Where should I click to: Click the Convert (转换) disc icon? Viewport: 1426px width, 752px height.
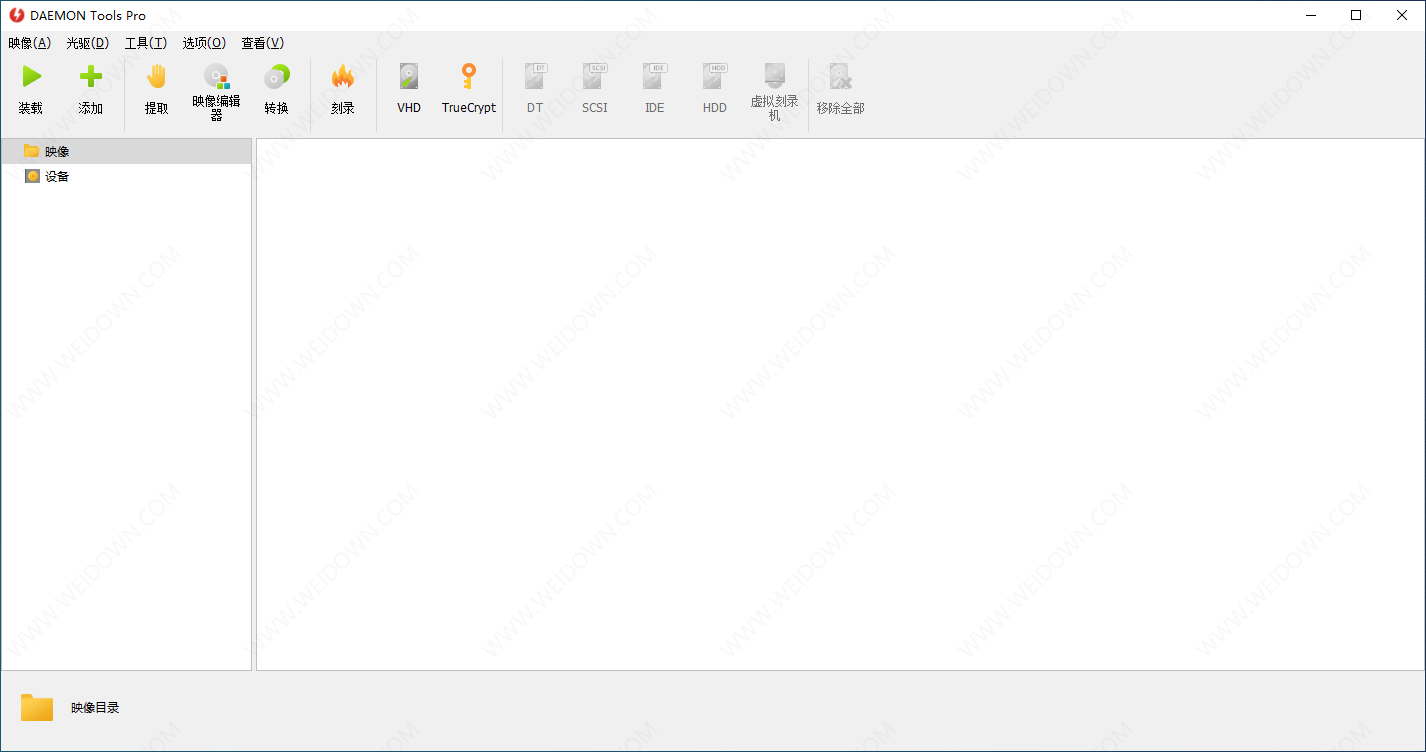coord(277,77)
